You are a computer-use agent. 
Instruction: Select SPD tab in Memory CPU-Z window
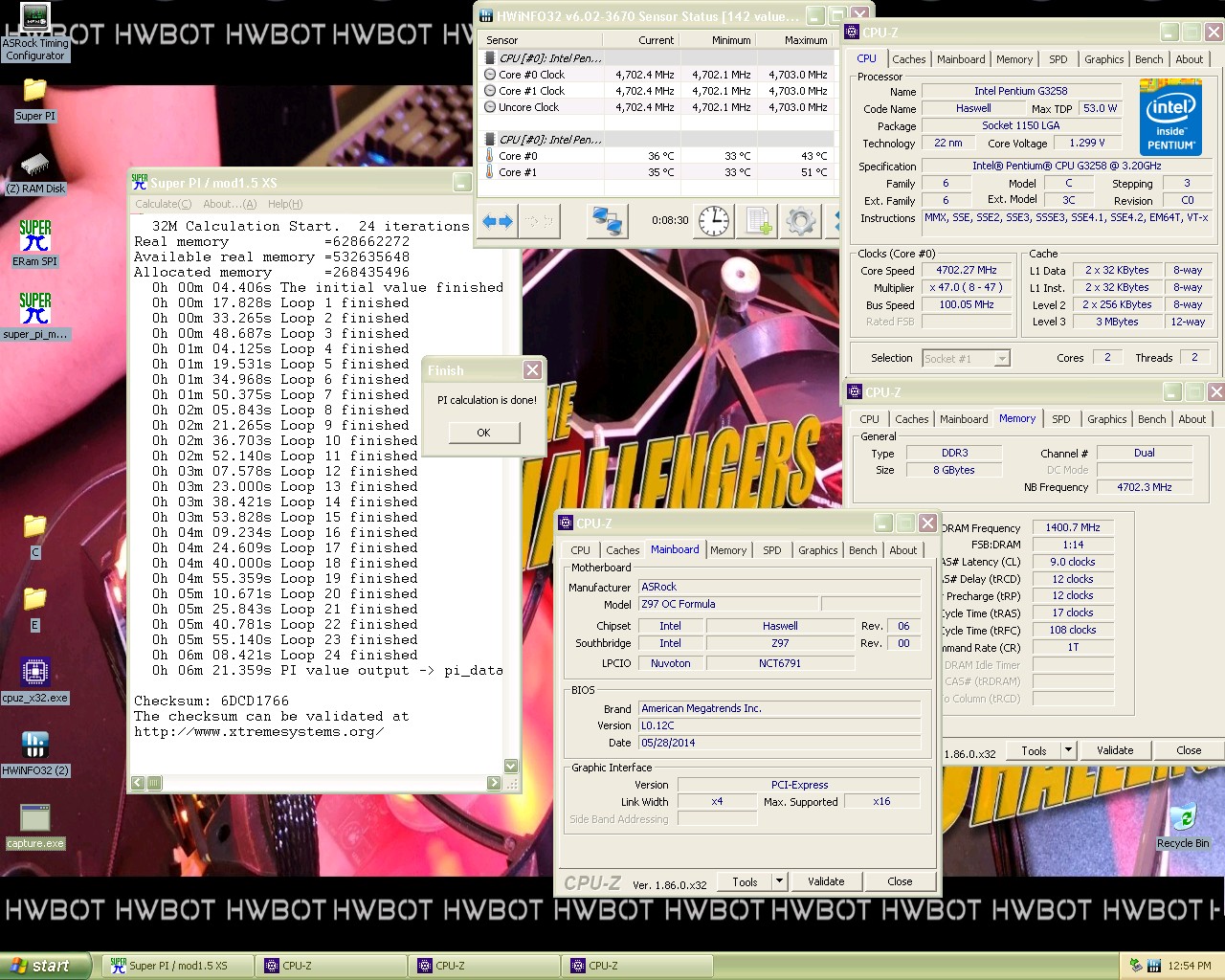pyautogui.click(x=1061, y=419)
